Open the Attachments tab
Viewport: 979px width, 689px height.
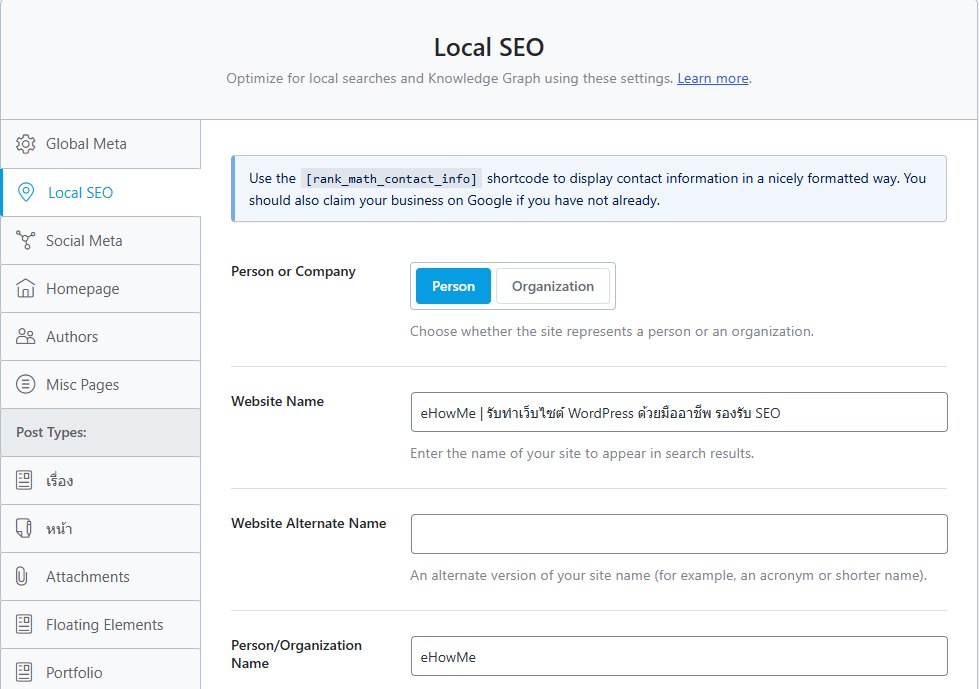(101, 577)
